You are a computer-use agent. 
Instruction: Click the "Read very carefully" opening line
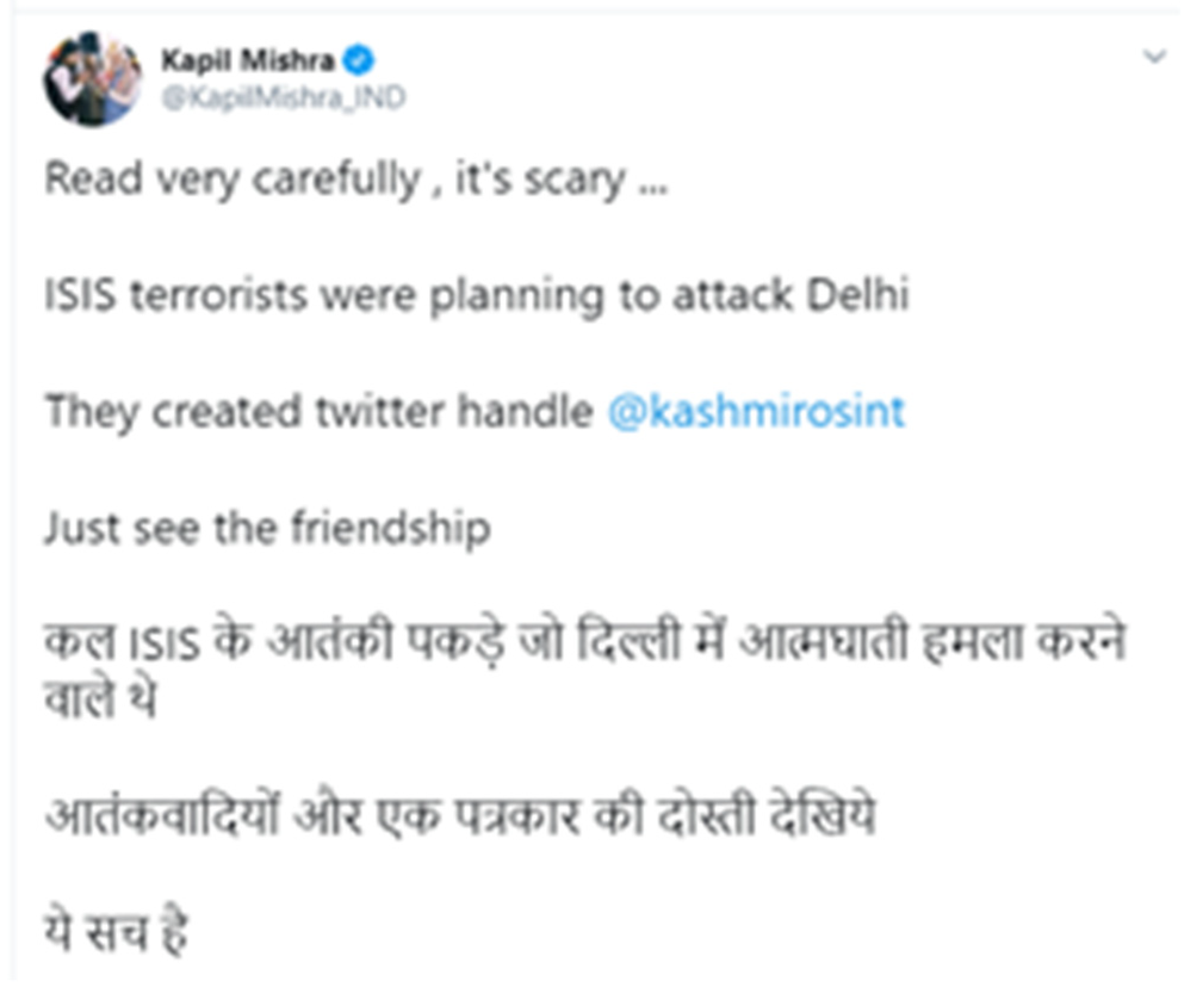tap(356, 179)
